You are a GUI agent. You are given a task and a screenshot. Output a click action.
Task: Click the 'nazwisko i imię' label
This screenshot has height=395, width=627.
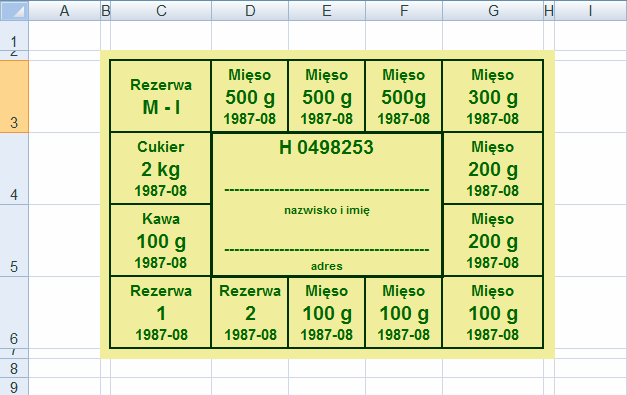pos(327,210)
